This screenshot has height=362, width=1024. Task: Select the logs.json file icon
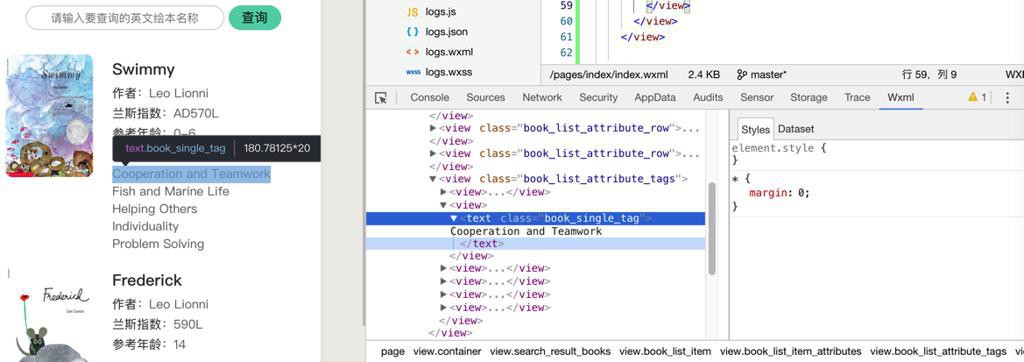412,31
